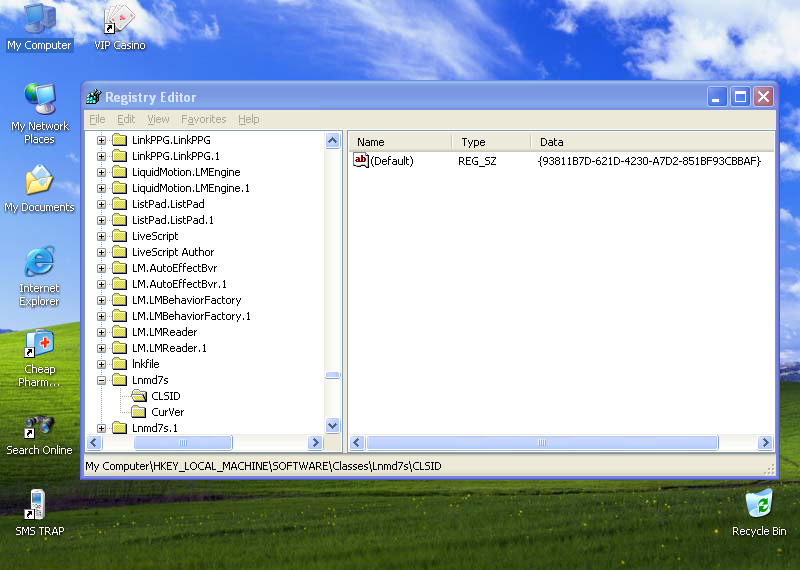Select the LiveScript Author key label

173,252
